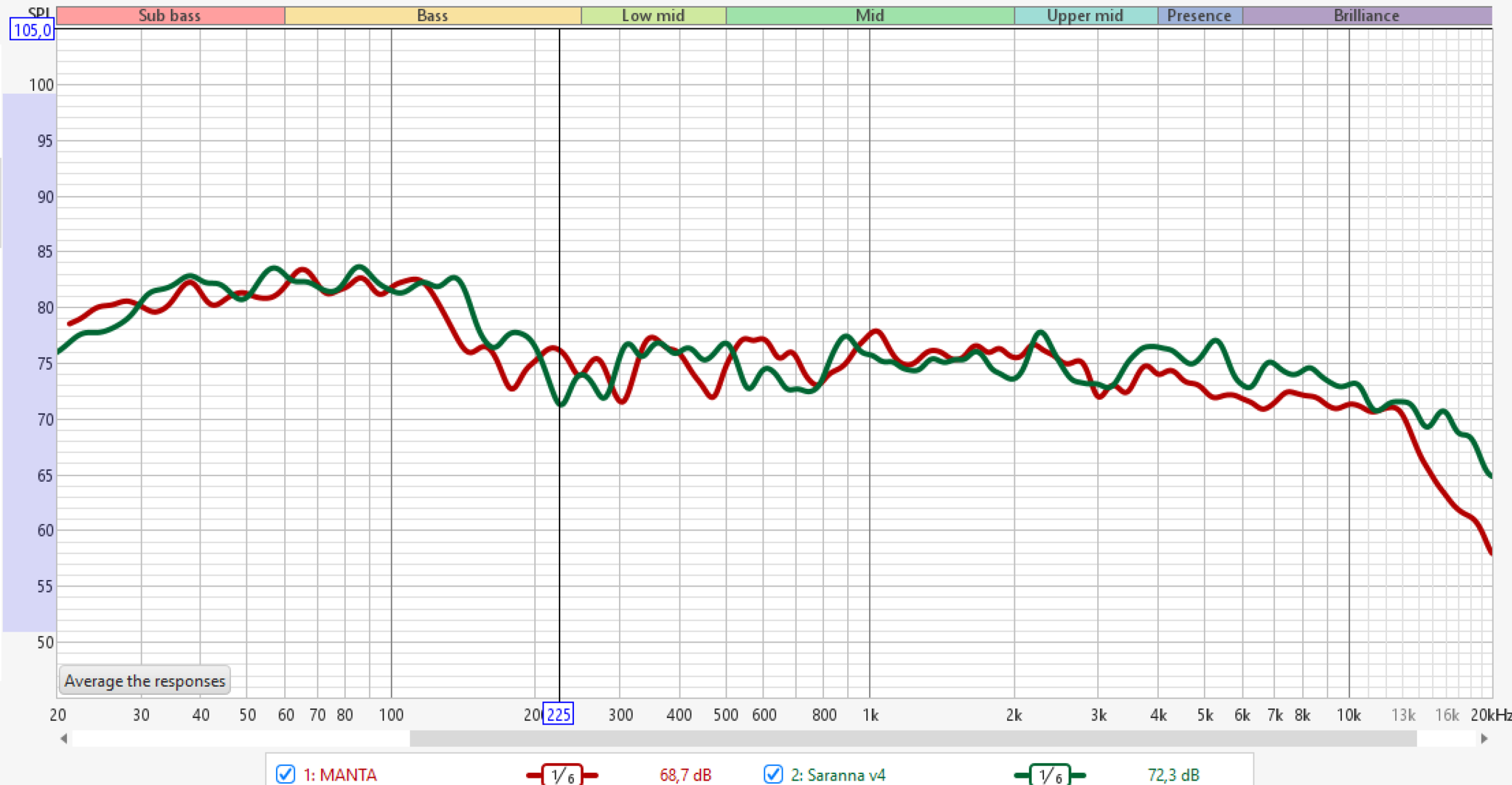The image size is (1512, 785).
Task: Click the 1: MANTA legend label
Action: click(x=340, y=775)
